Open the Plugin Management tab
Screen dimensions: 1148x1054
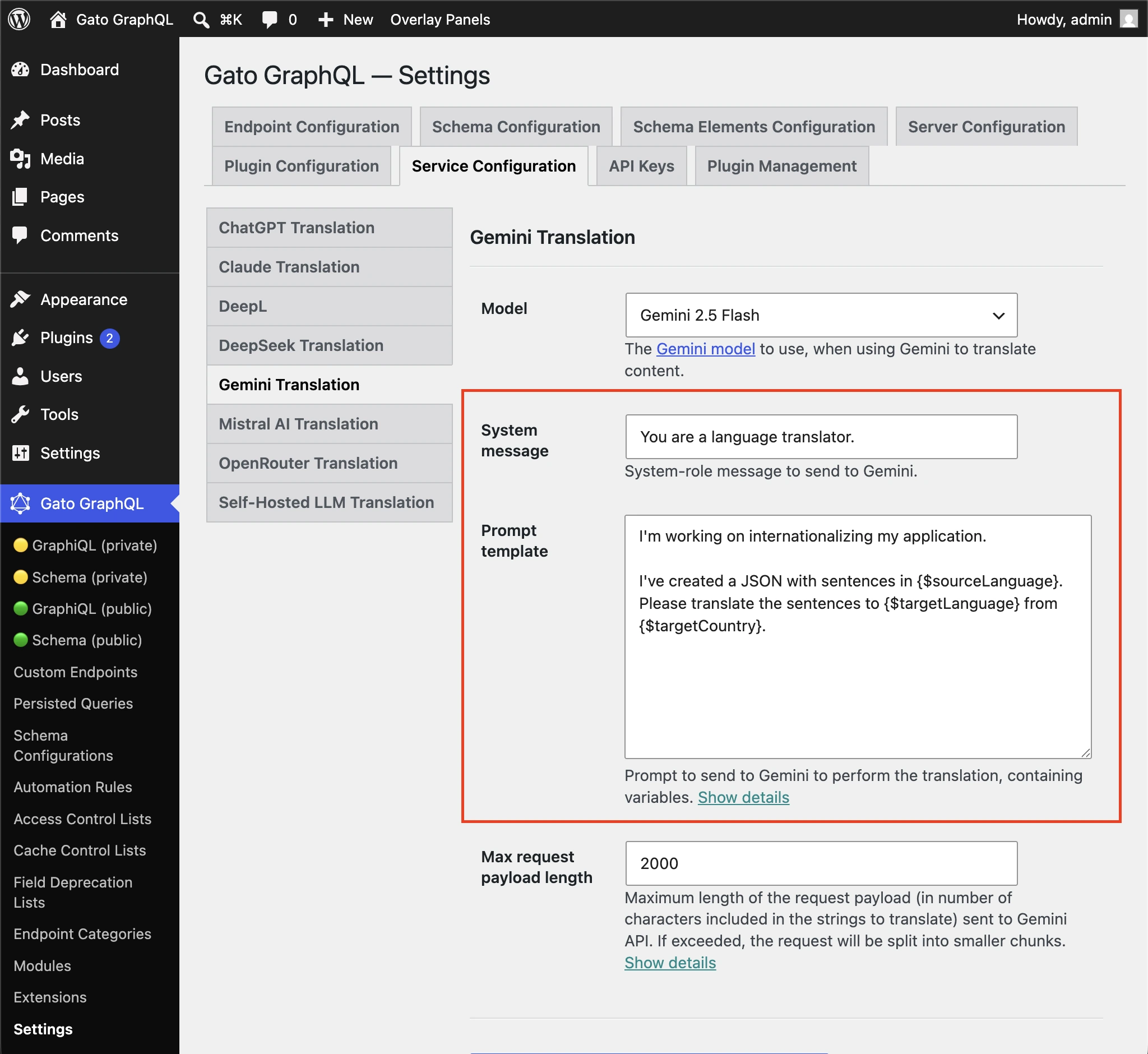click(781, 166)
